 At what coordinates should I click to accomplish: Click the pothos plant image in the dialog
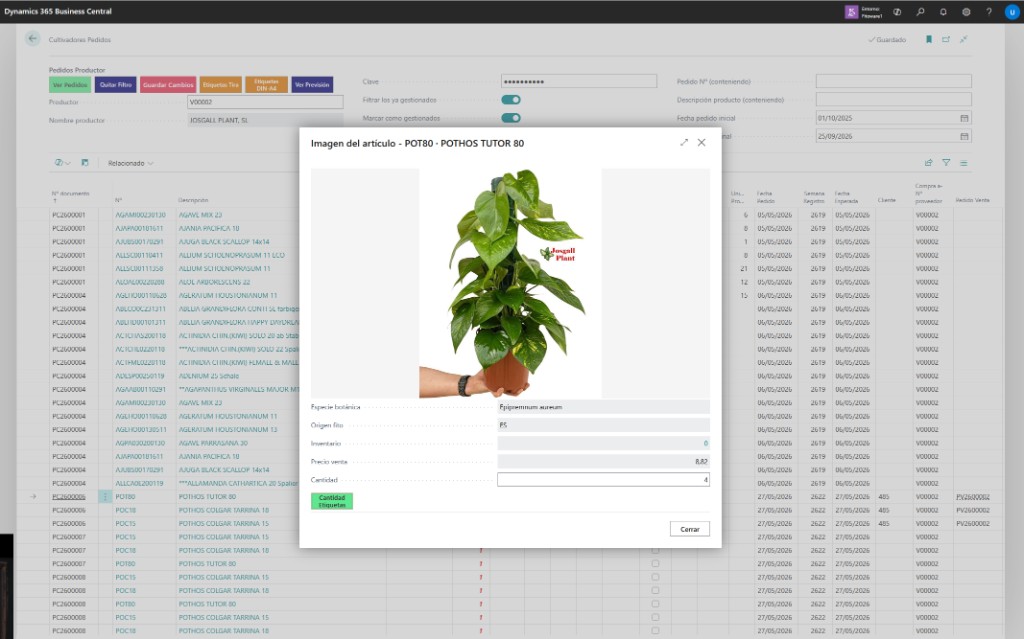point(510,283)
